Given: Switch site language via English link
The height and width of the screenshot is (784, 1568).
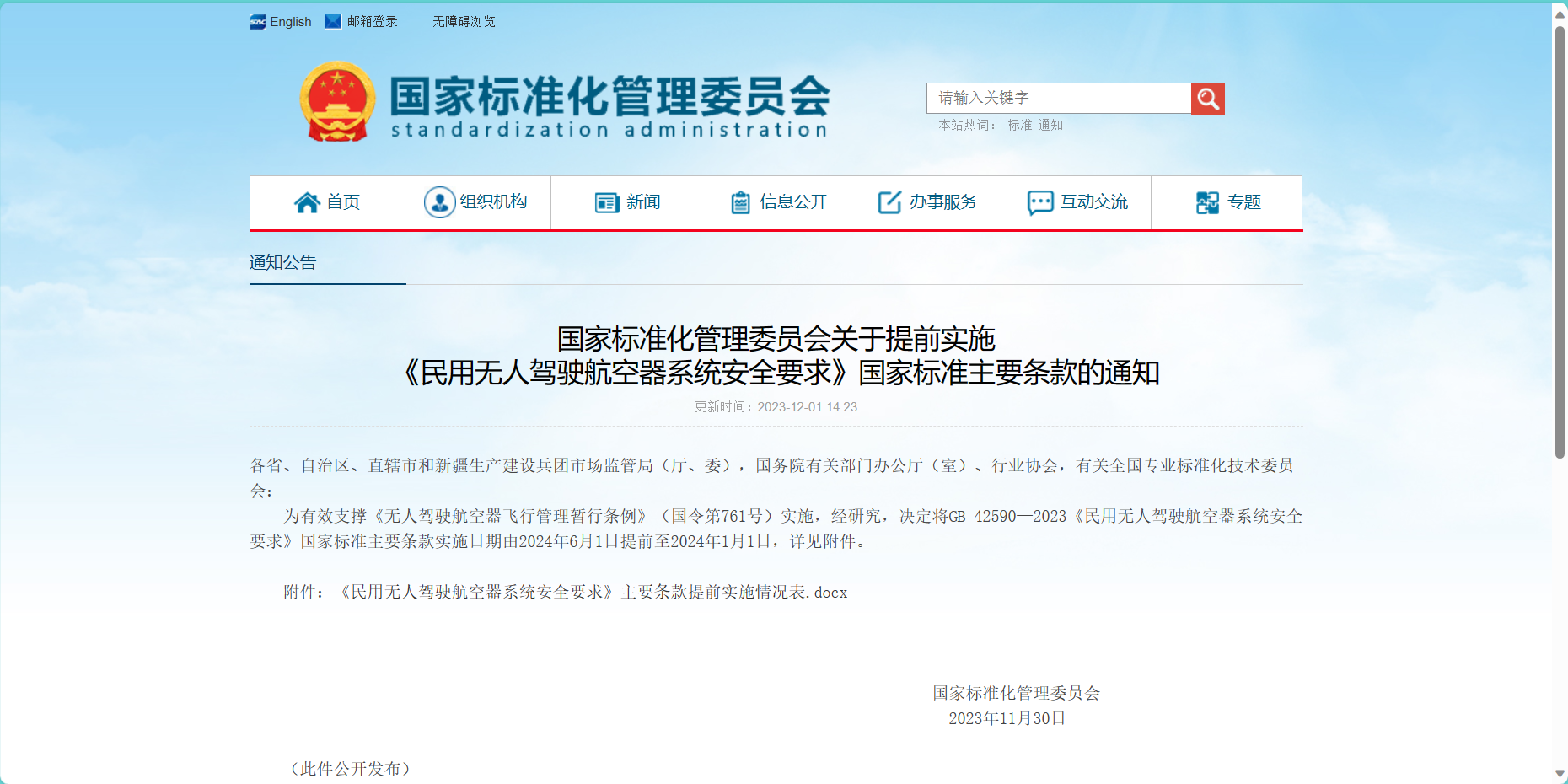Looking at the screenshot, I should [291, 22].
